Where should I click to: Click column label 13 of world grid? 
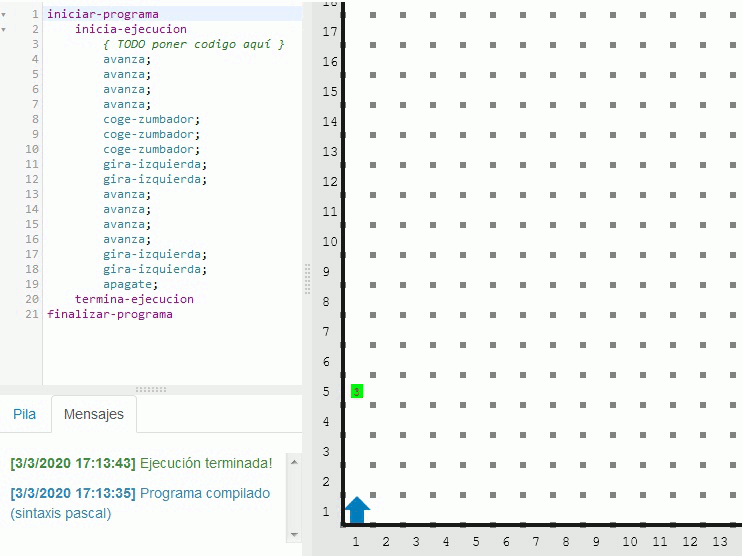click(720, 541)
